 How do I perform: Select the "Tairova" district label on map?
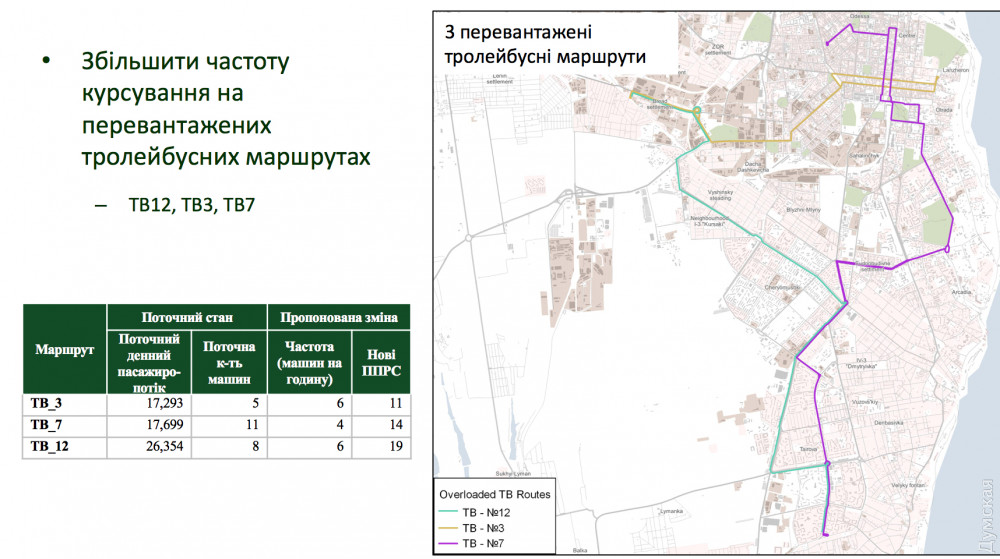coord(809,449)
